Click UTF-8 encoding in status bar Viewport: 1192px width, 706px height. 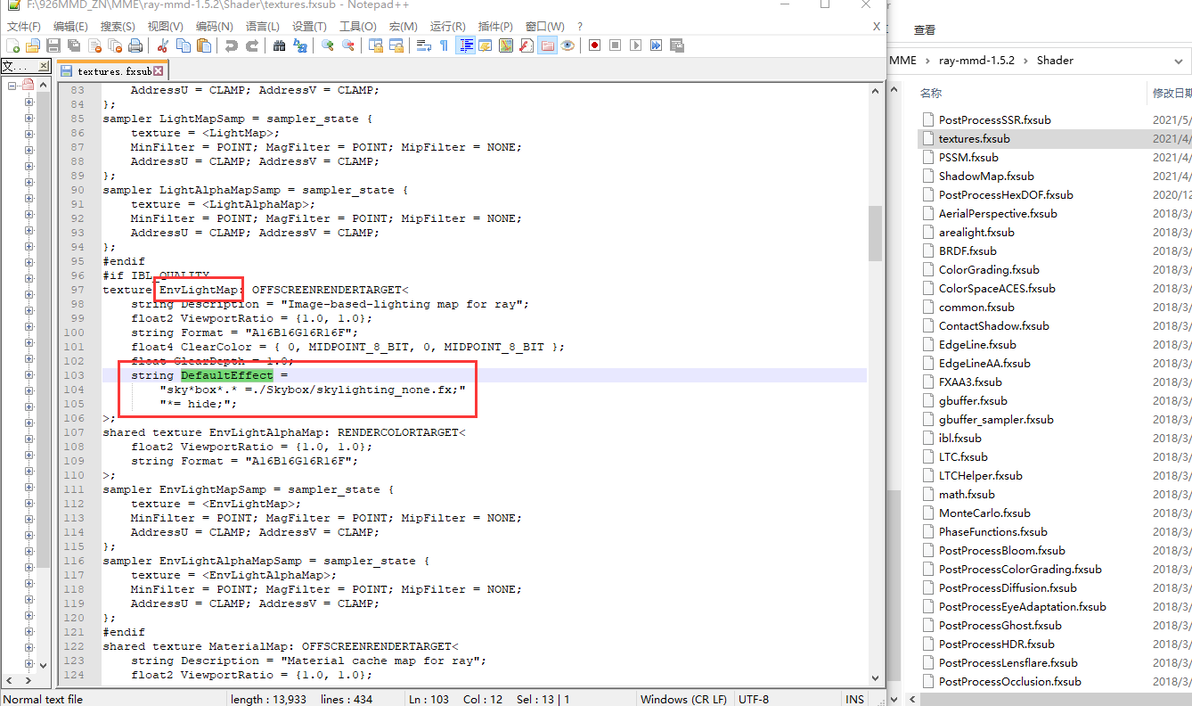pos(753,699)
